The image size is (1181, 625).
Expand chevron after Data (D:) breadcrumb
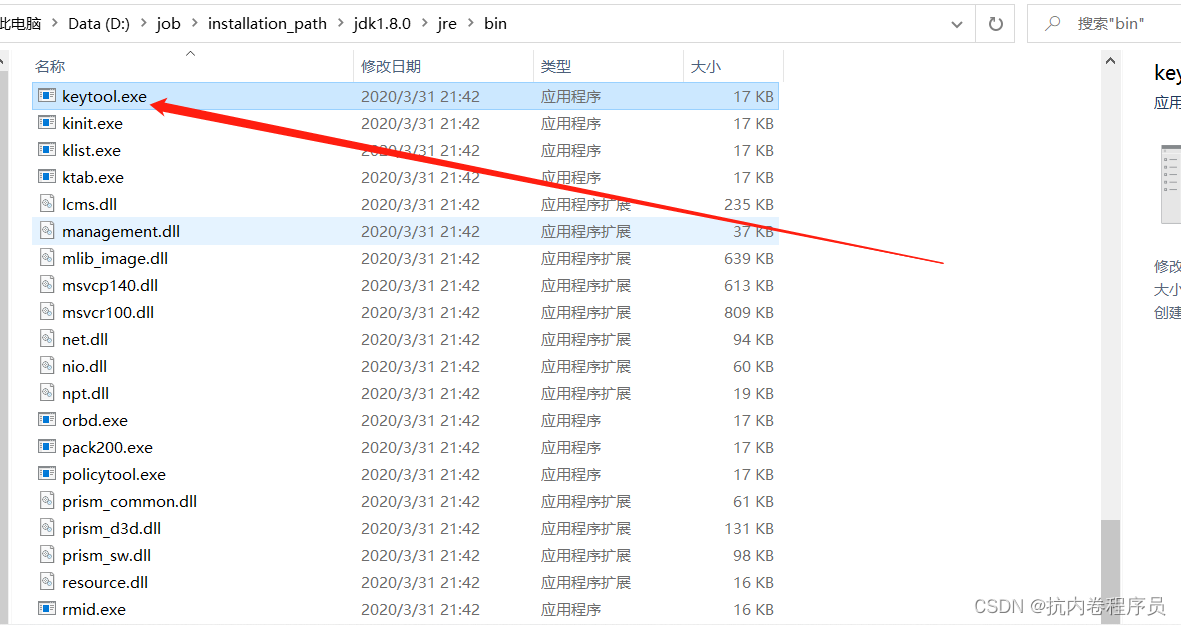pos(144,24)
